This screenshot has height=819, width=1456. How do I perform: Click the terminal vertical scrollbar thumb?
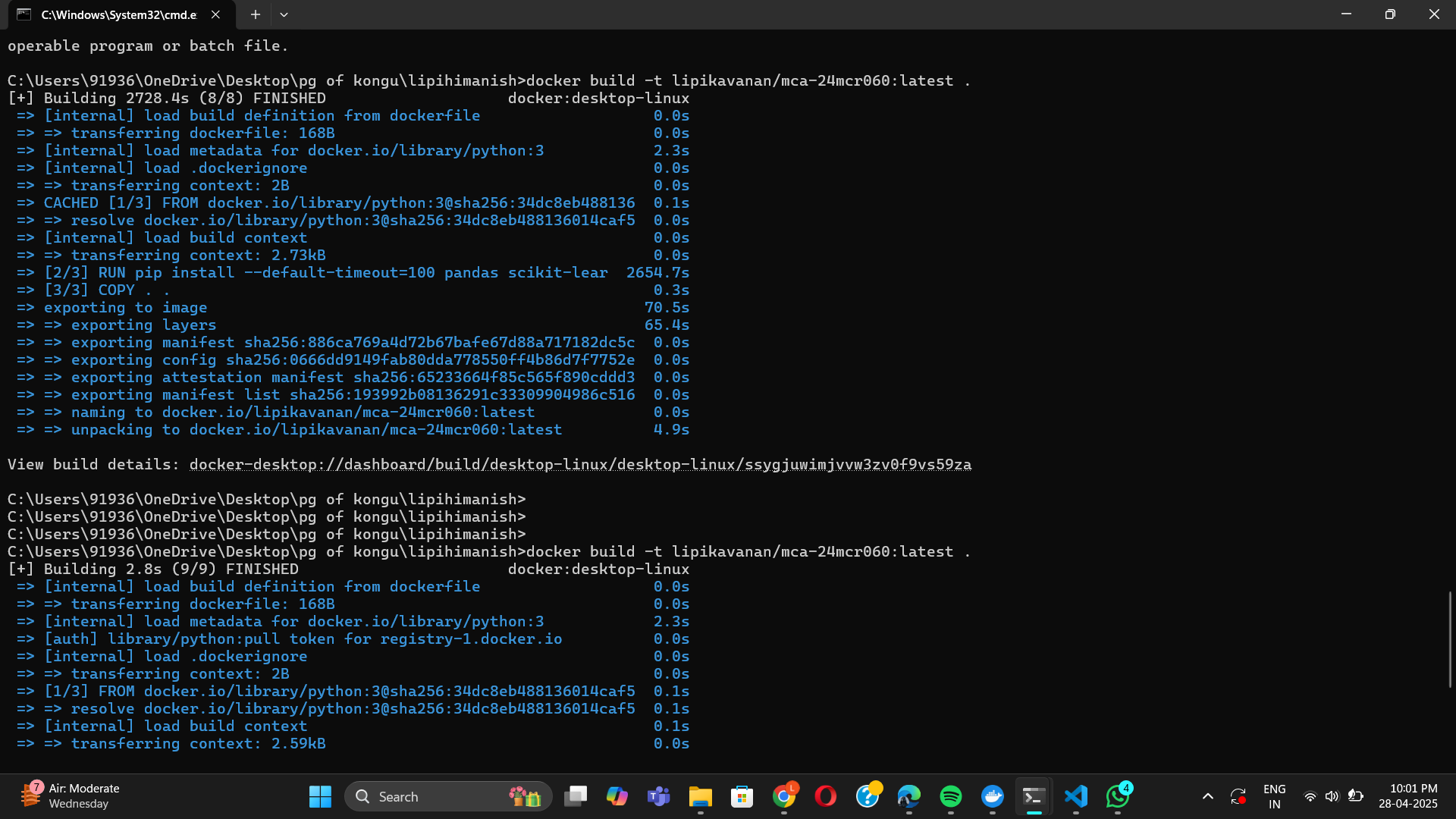pos(1450,639)
